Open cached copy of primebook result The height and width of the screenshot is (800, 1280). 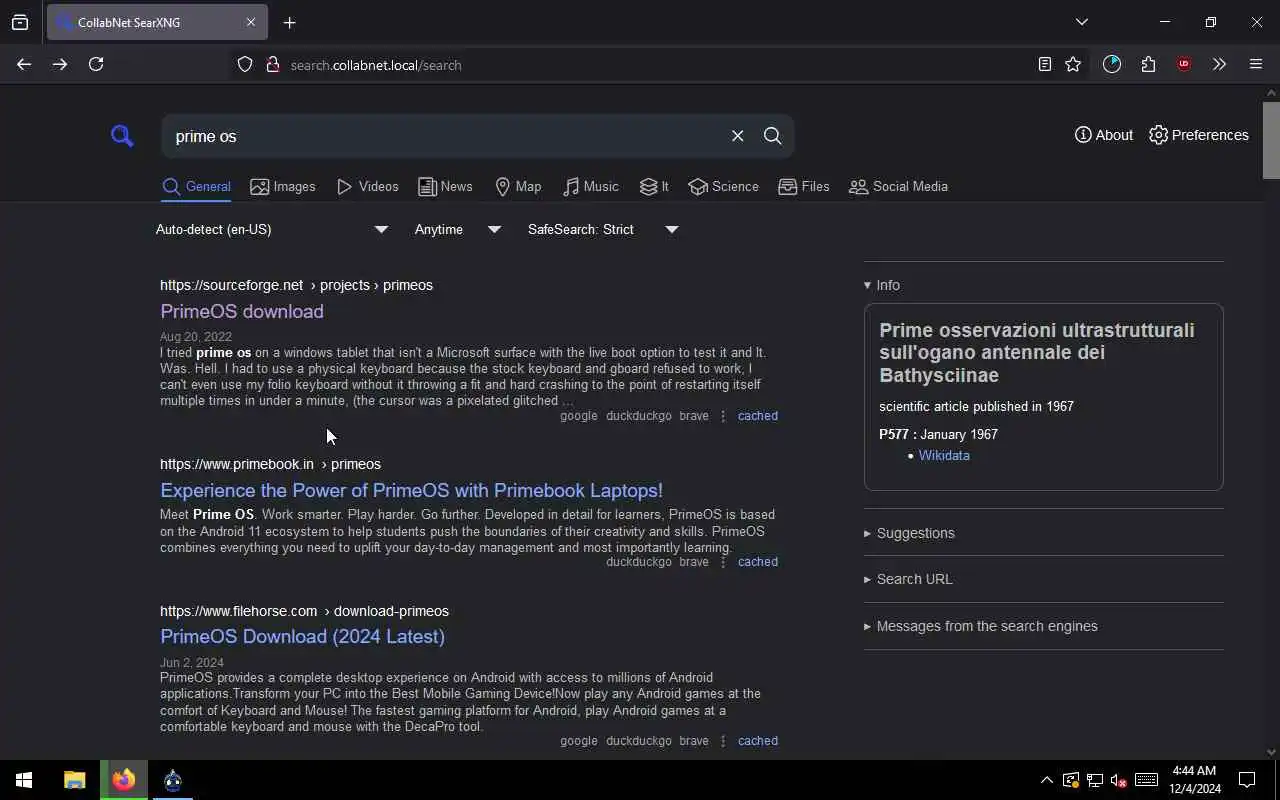click(757, 562)
